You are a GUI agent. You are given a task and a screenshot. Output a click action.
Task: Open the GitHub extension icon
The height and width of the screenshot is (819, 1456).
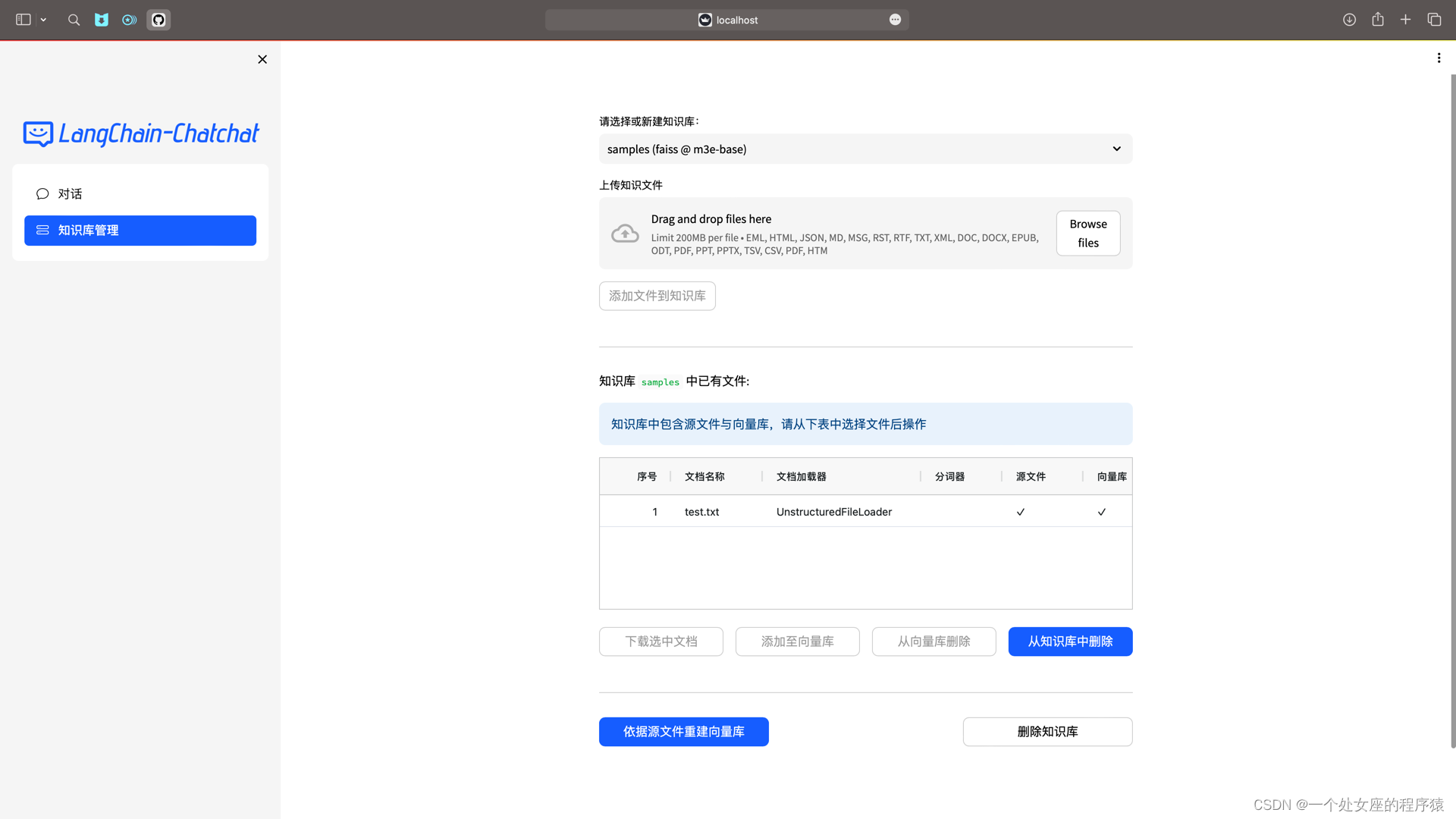click(158, 20)
